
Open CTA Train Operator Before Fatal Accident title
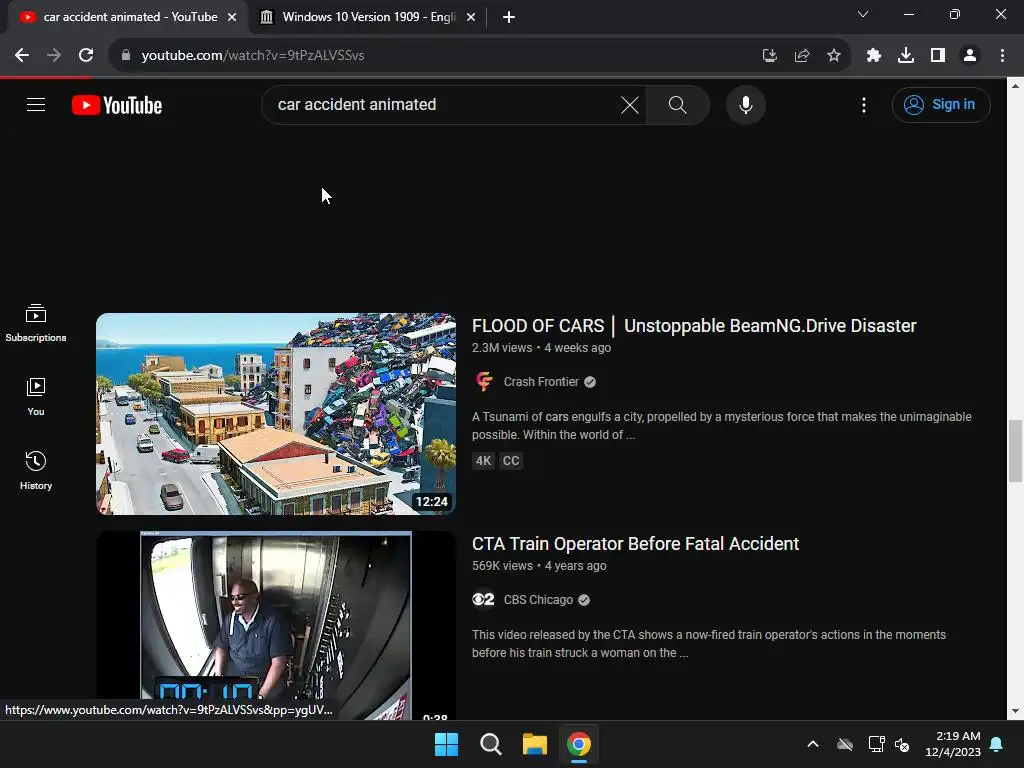click(635, 544)
